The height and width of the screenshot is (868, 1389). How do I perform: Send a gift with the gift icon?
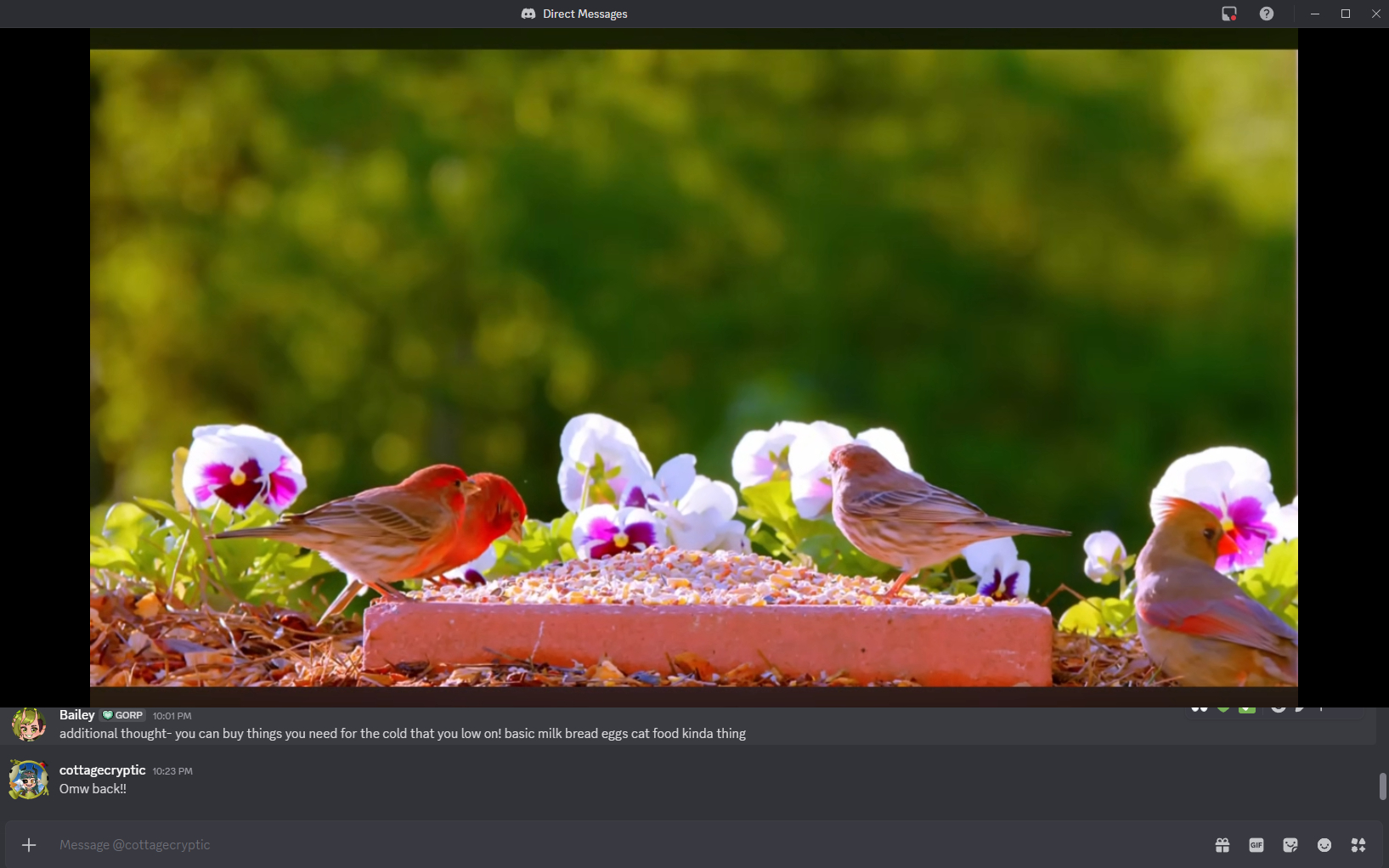coord(1222,845)
